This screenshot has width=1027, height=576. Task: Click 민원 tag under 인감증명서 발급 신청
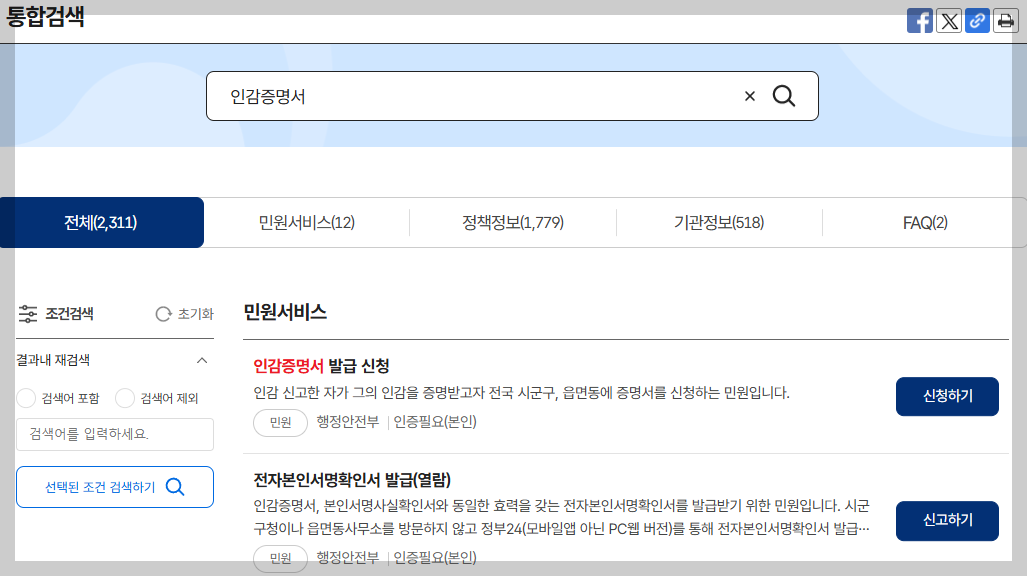click(280, 423)
